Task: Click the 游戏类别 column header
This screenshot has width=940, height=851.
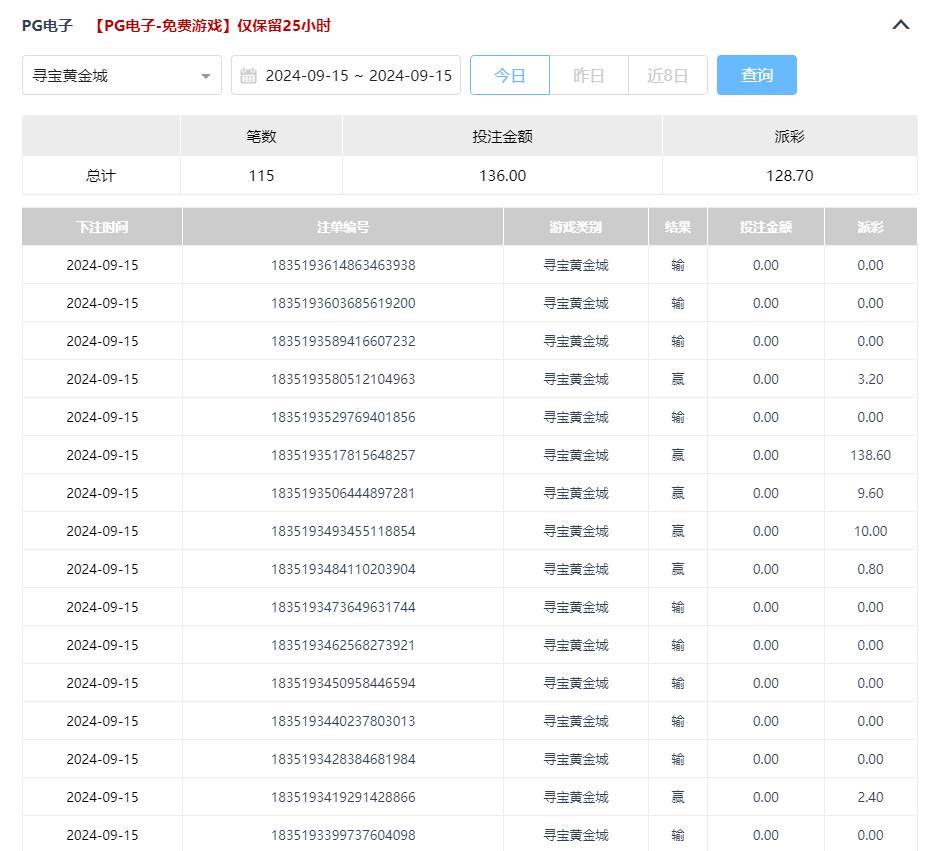Action: pyautogui.click(x=575, y=227)
